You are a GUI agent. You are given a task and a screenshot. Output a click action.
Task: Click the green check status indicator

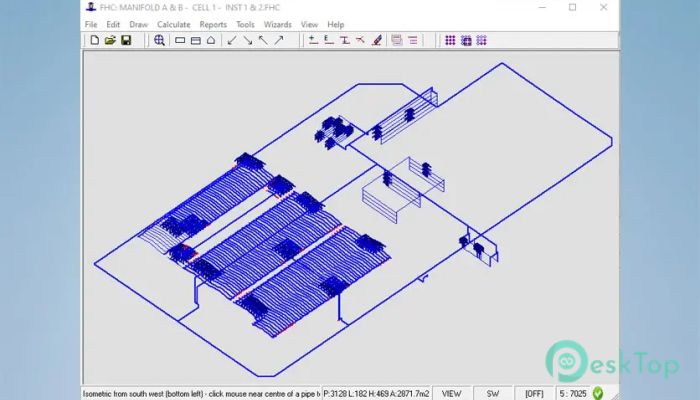(598, 393)
